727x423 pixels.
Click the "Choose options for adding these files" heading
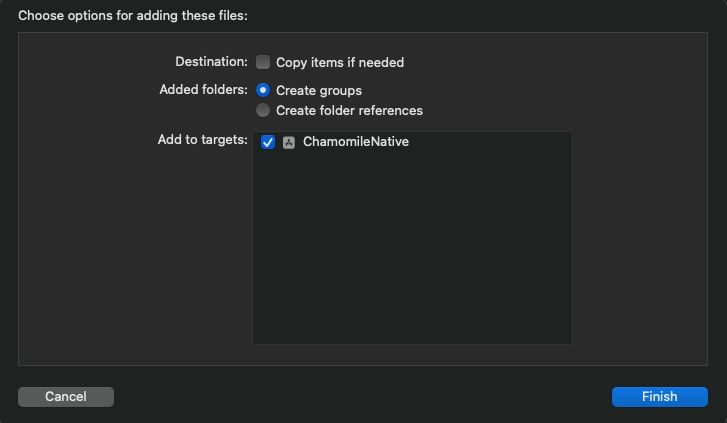click(x=133, y=15)
